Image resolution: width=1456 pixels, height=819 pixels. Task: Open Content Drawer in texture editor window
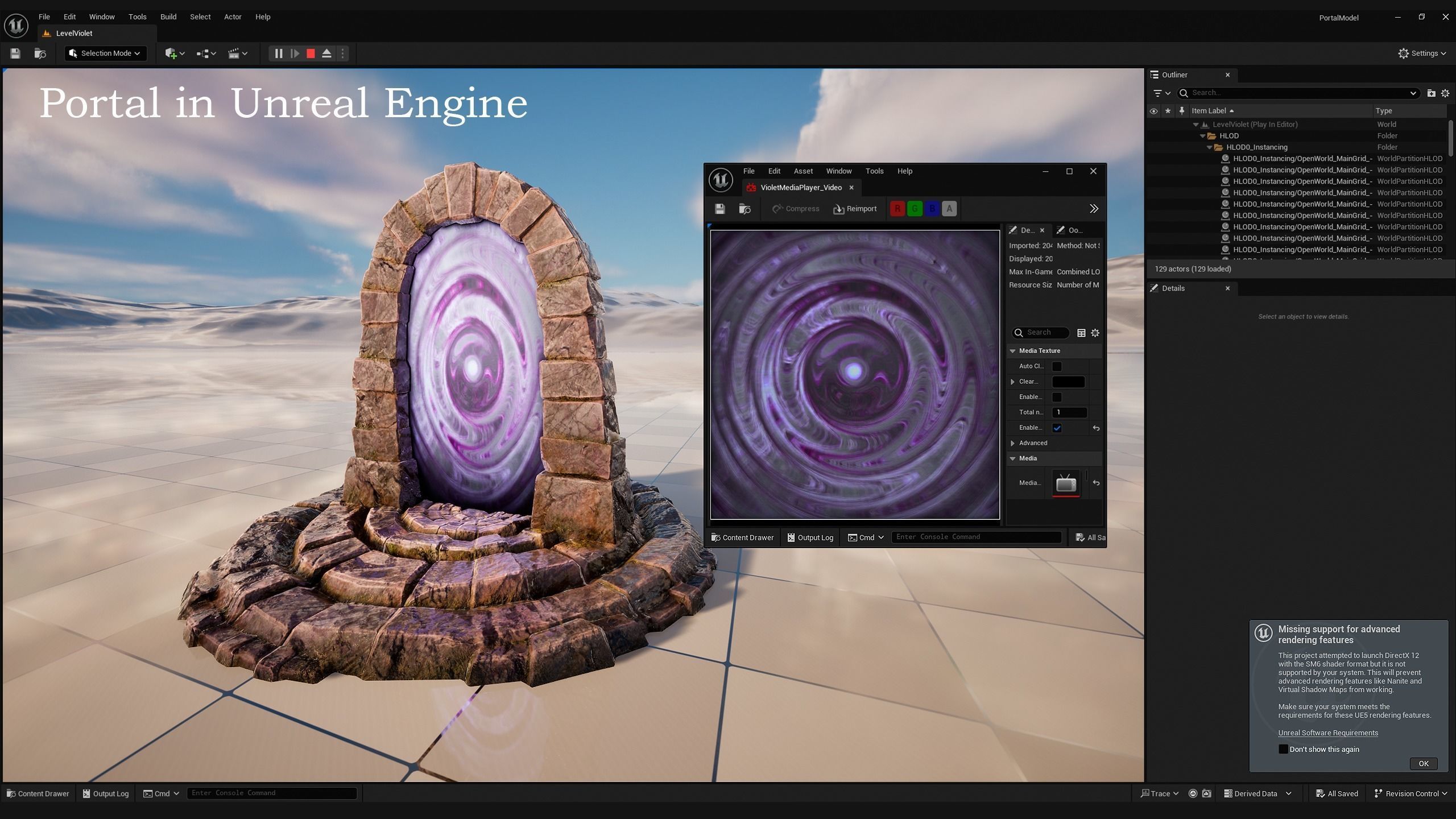(x=742, y=537)
